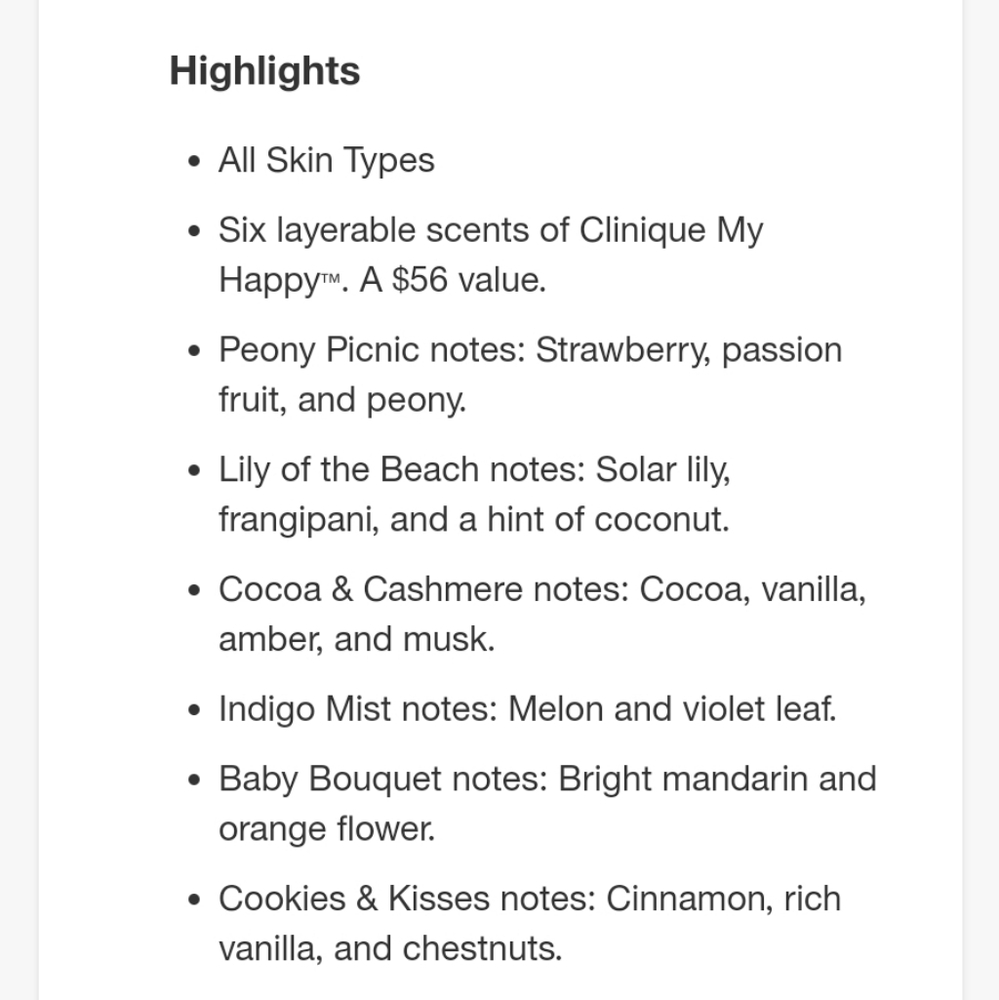Viewport: 999px width, 1000px height.
Task: Click the amber, and musk text
Action: pyautogui.click(x=357, y=639)
